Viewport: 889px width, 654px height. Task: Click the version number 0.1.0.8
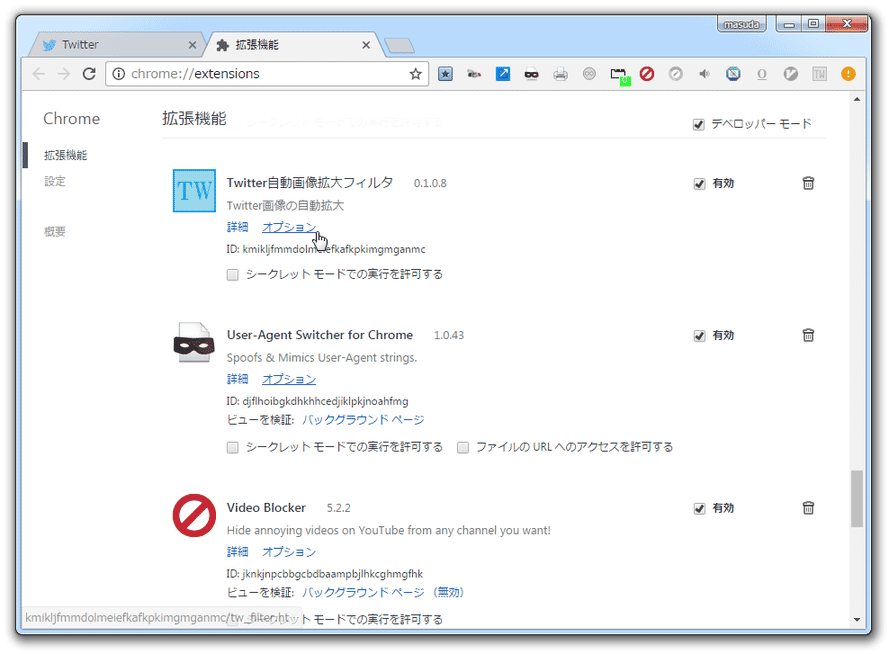[x=430, y=184]
